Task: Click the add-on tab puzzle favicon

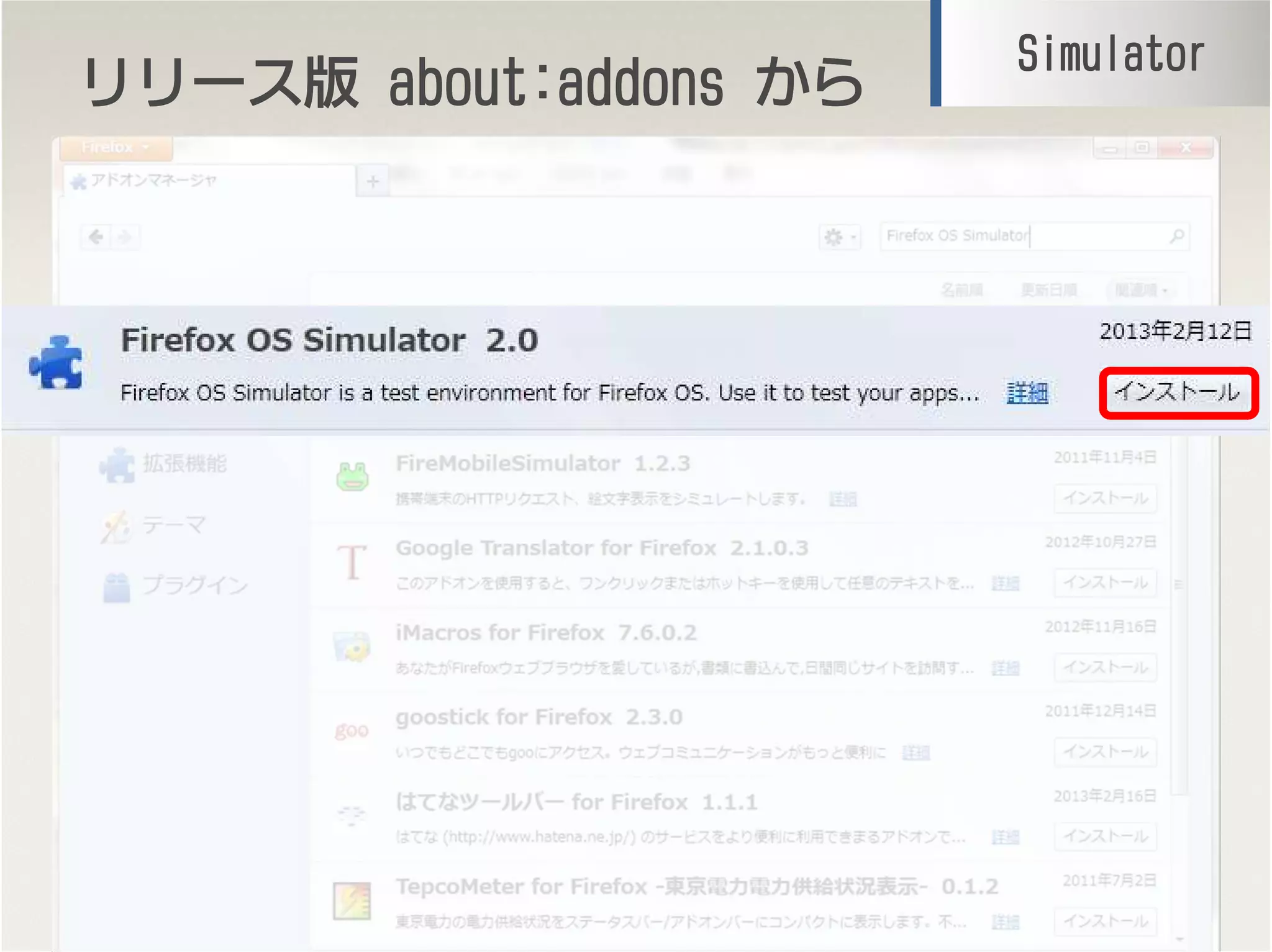Action: 78,181
